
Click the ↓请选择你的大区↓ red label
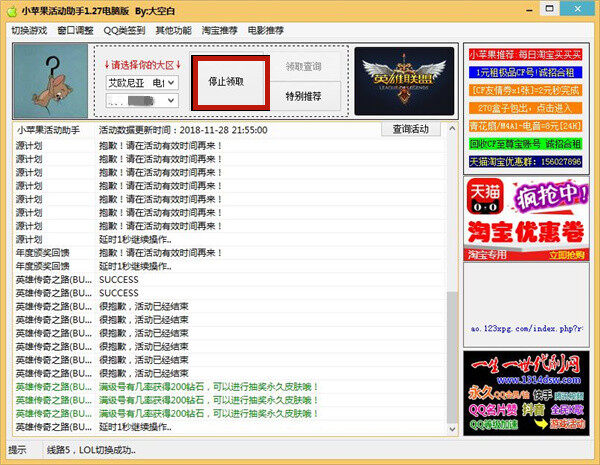pyautogui.click(x=142, y=65)
